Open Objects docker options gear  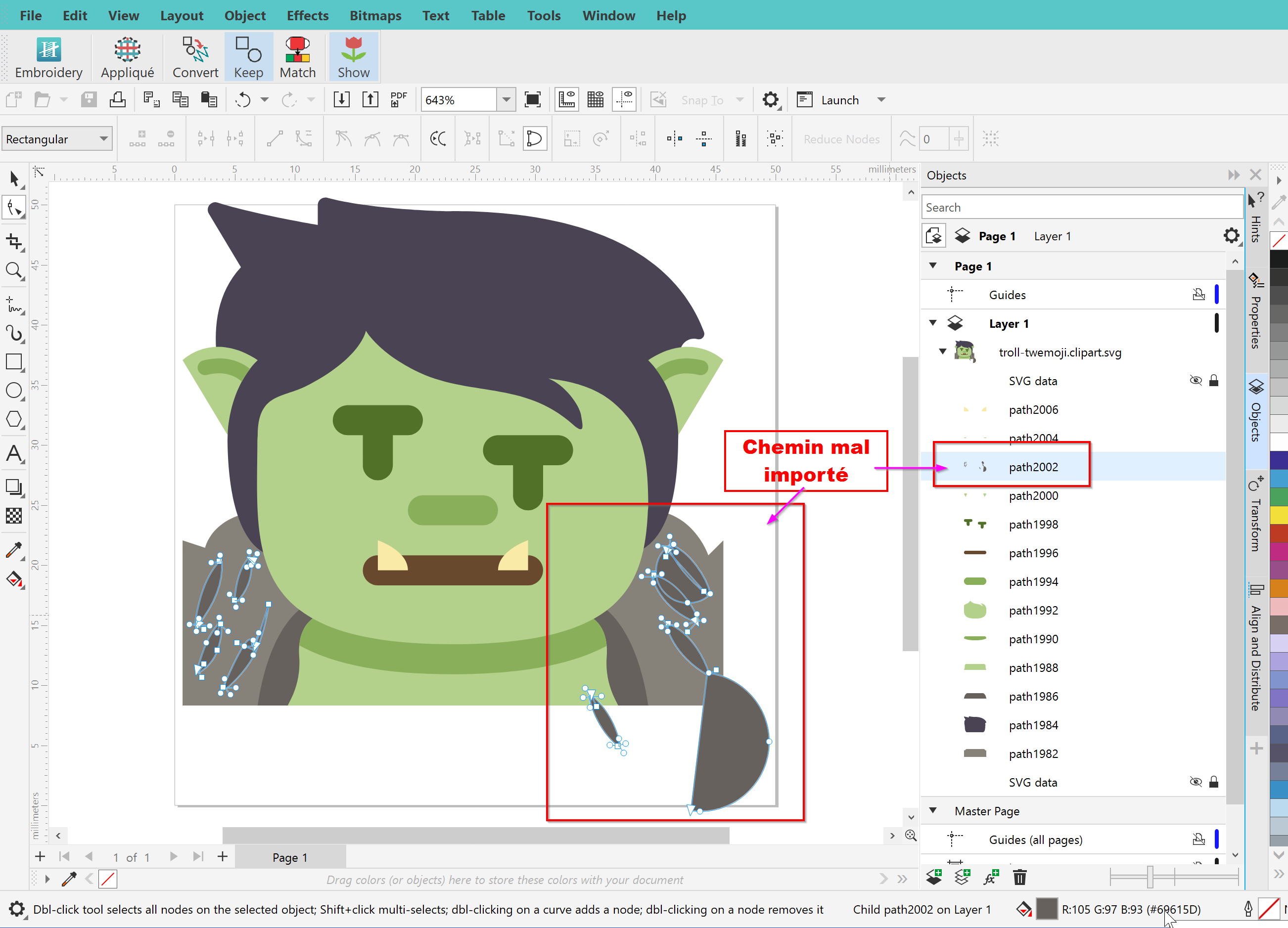click(1231, 235)
